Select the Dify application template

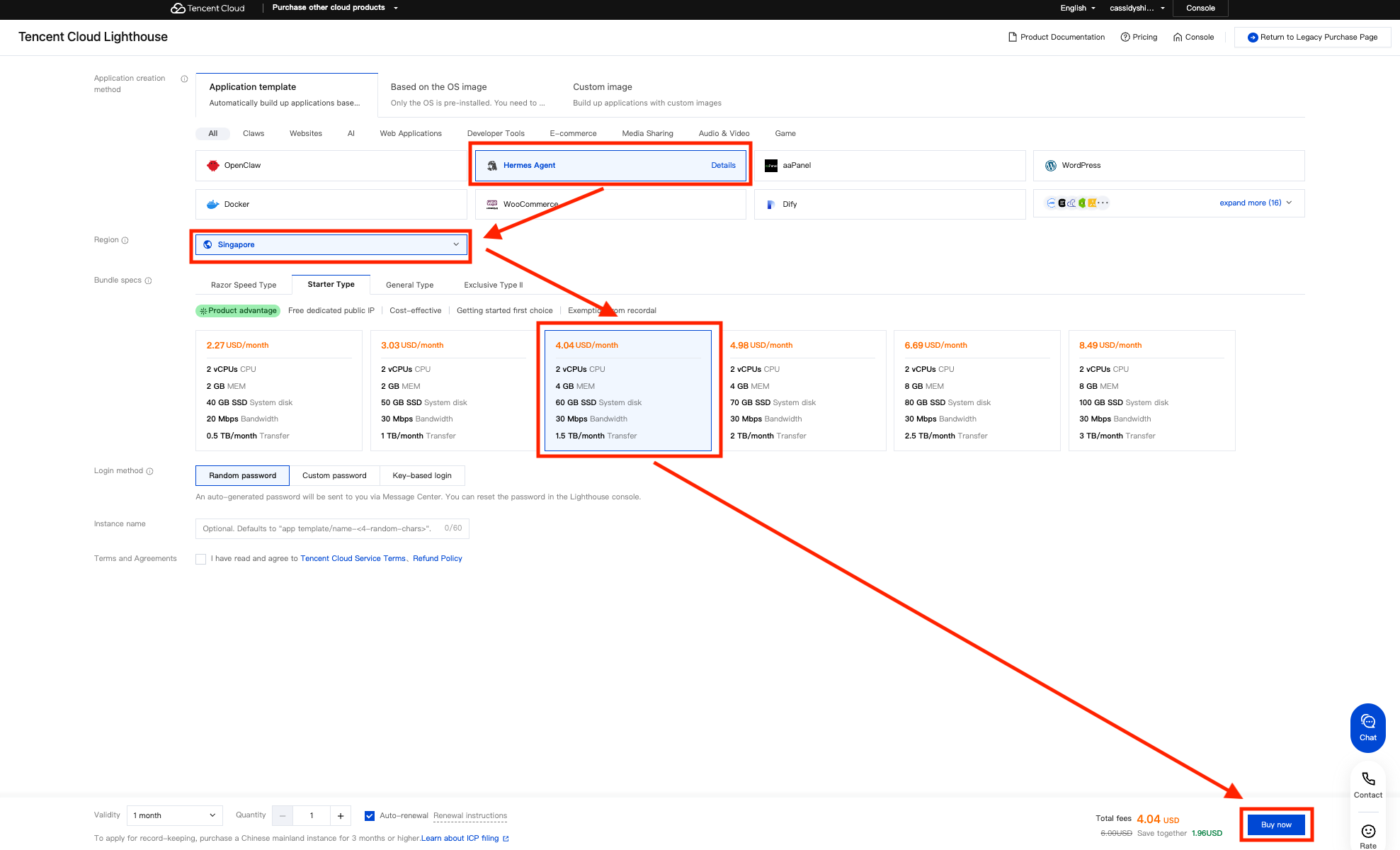pyautogui.click(x=889, y=204)
